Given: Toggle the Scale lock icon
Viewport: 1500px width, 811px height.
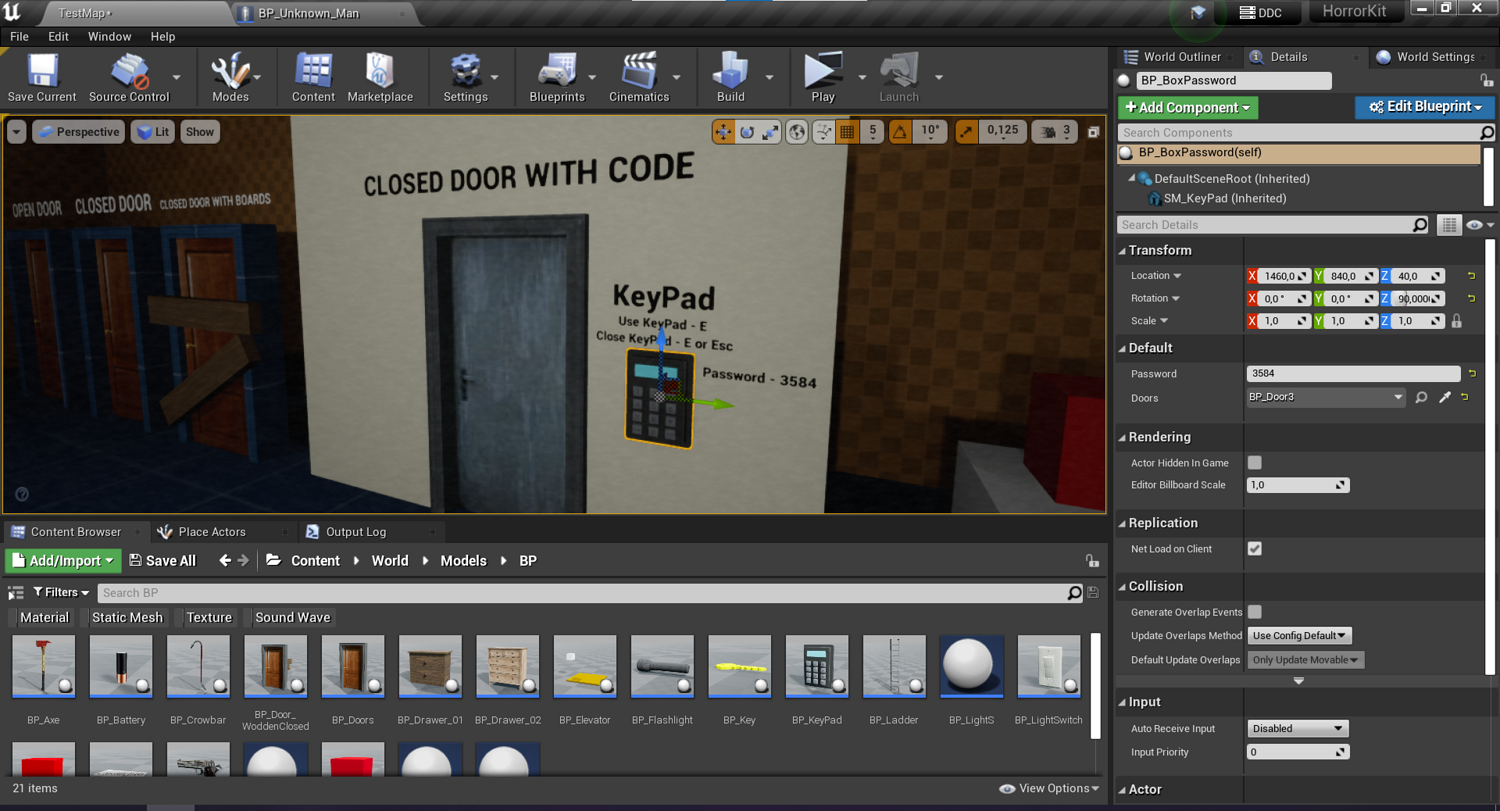Looking at the screenshot, I should pos(1456,321).
